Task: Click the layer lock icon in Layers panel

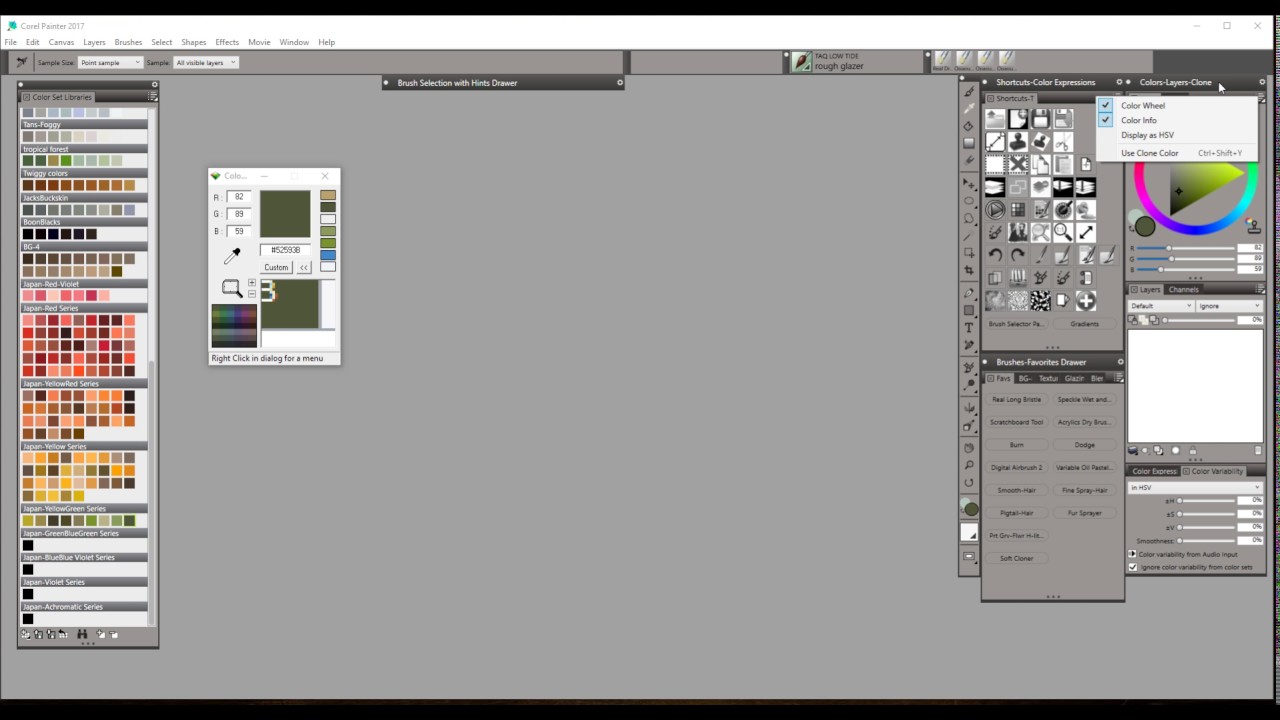Action: point(1193,451)
